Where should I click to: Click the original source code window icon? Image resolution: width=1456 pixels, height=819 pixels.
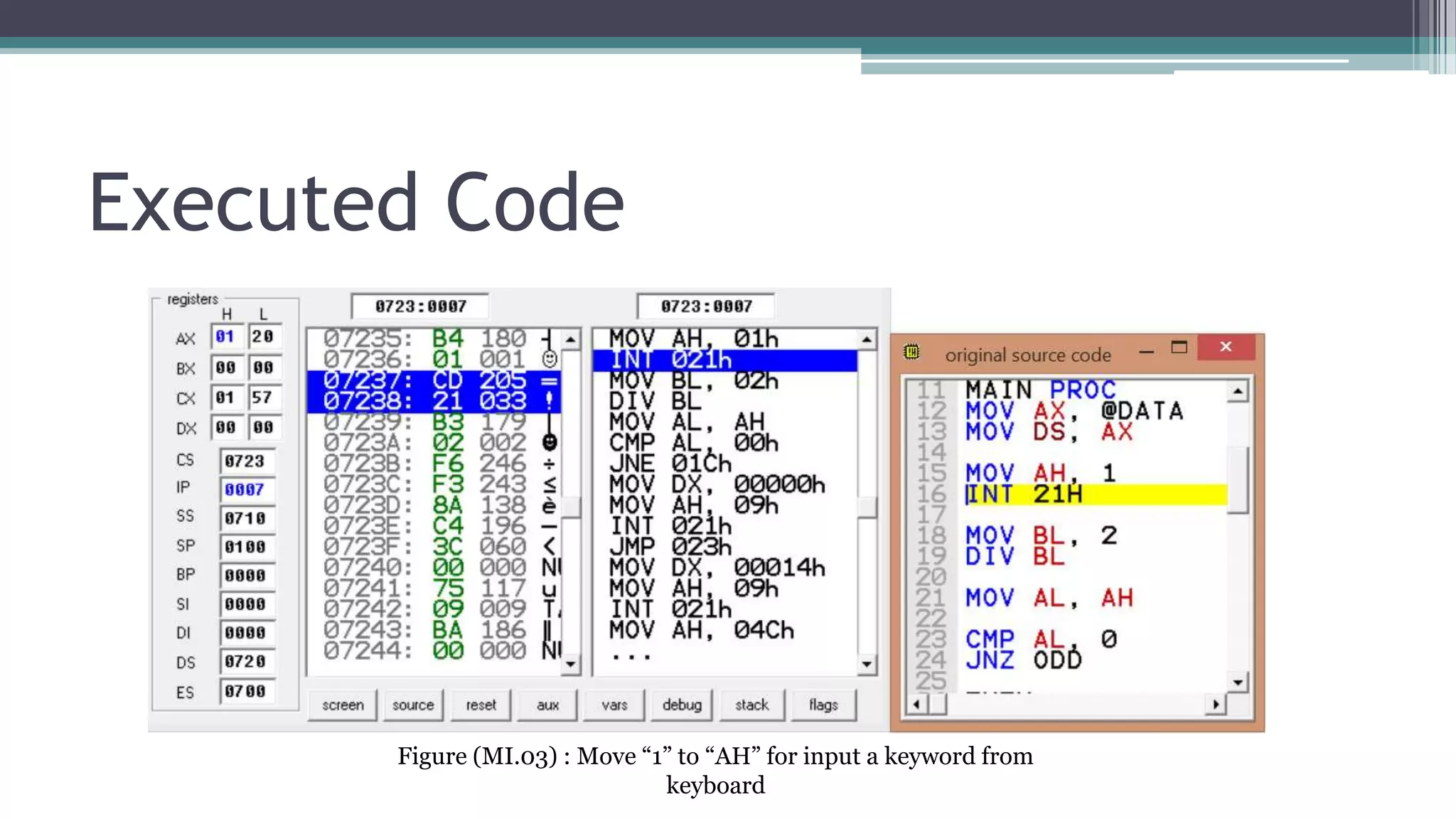[911, 351]
